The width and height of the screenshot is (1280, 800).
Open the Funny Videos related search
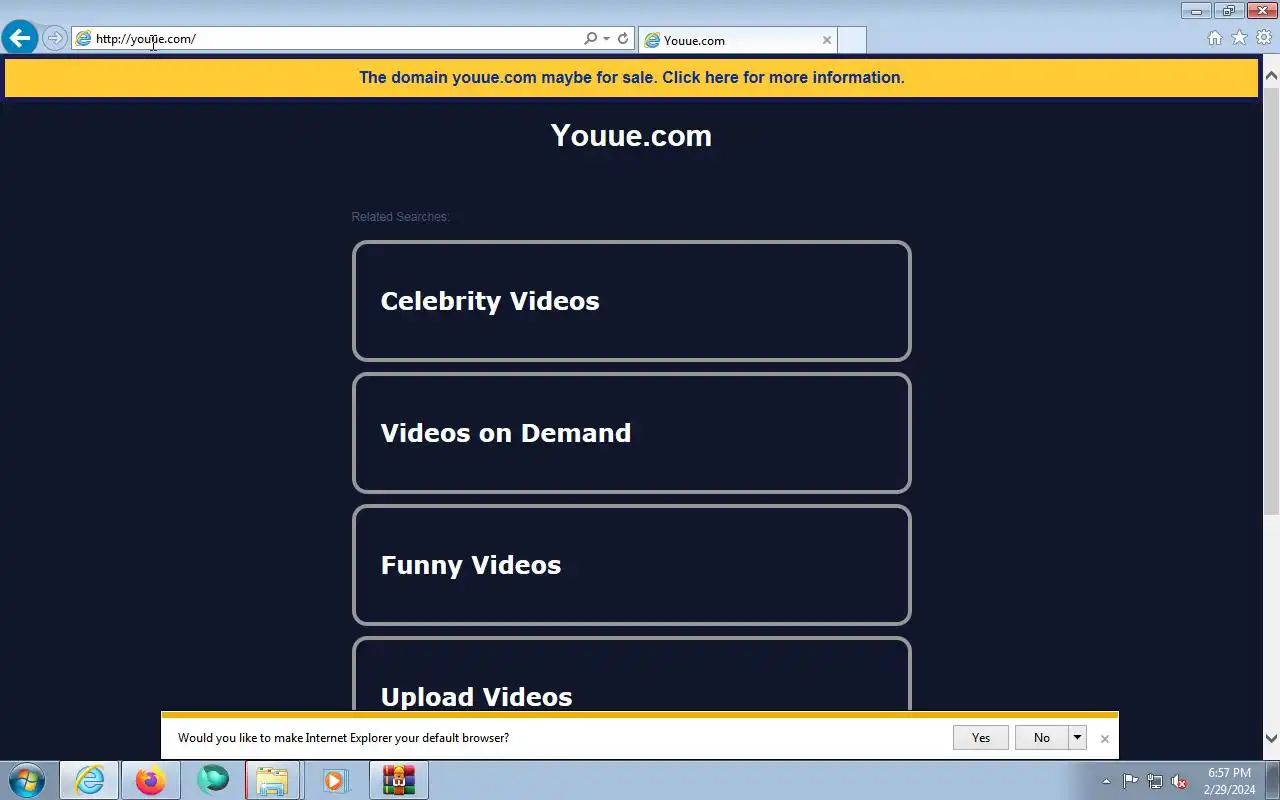(x=632, y=565)
